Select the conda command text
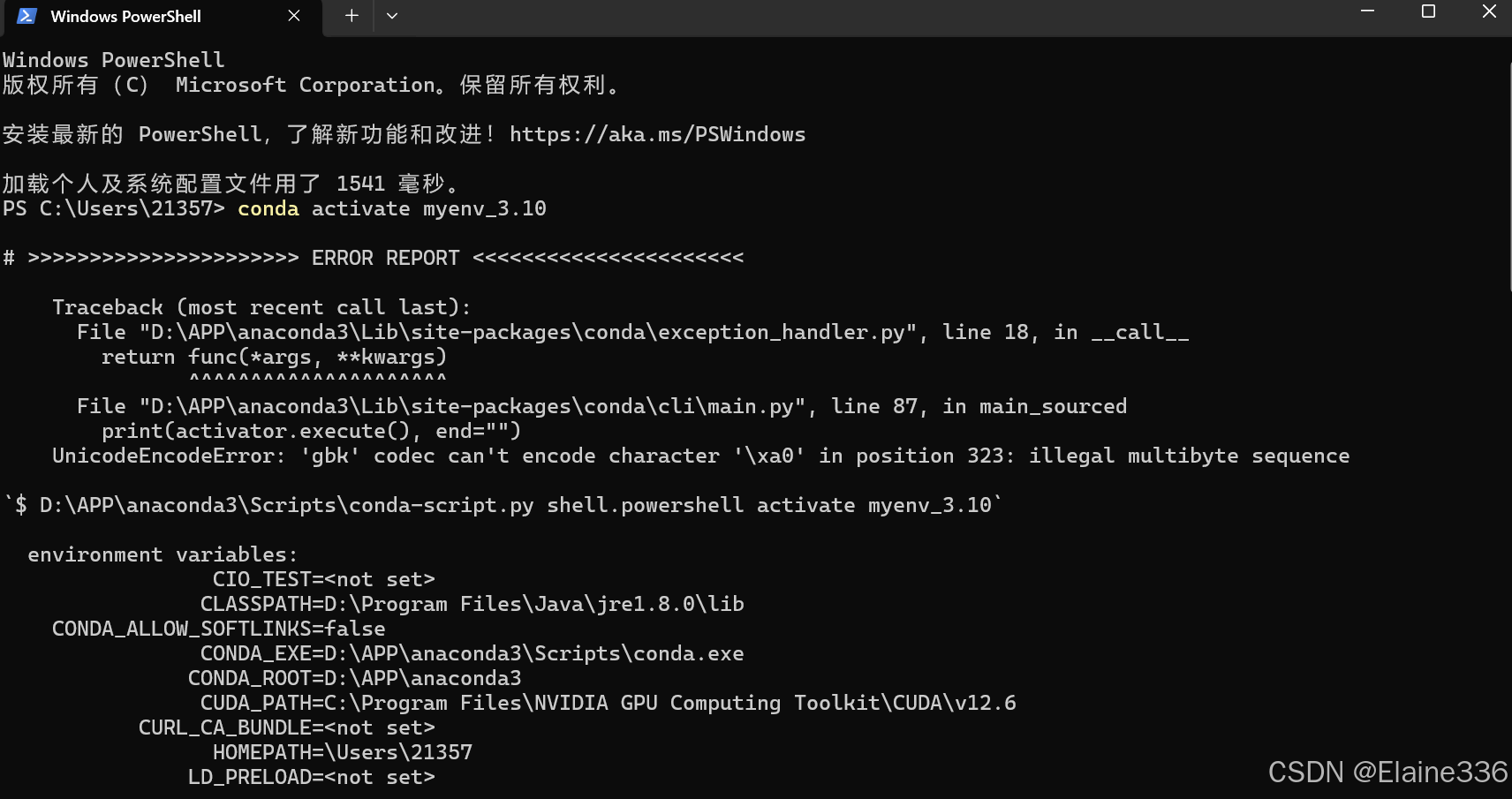This screenshot has height=799, width=1512. tap(268, 208)
